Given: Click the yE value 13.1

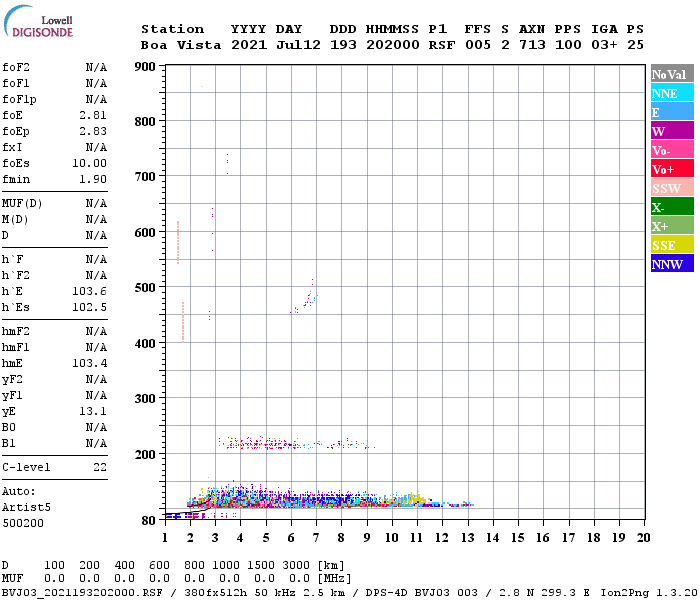Looking at the screenshot, I should pyautogui.click(x=93, y=411).
